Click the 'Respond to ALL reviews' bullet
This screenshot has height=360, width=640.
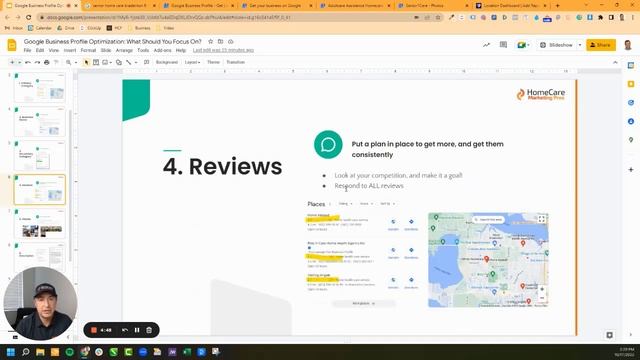[x=369, y=186]
